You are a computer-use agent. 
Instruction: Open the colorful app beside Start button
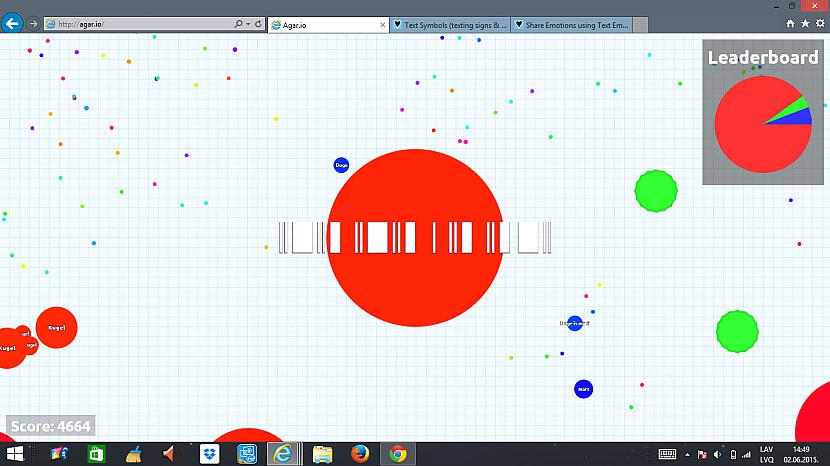[x=59, y=454]
